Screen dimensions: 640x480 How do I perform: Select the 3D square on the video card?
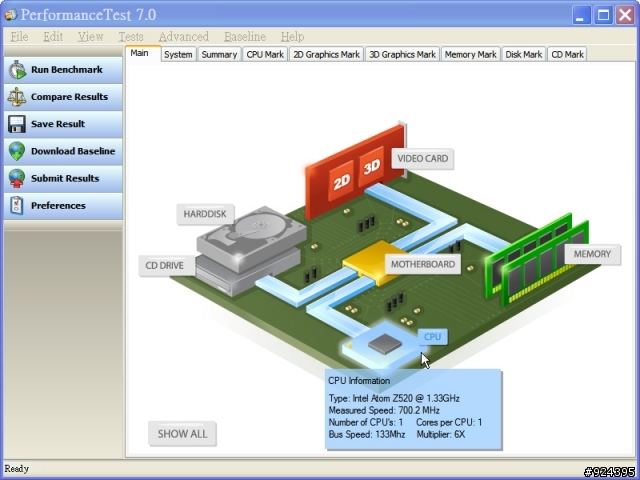coord(371,167)
